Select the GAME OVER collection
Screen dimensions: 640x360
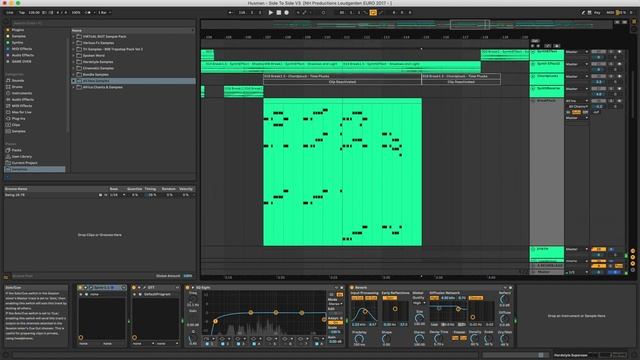point(21,61)
